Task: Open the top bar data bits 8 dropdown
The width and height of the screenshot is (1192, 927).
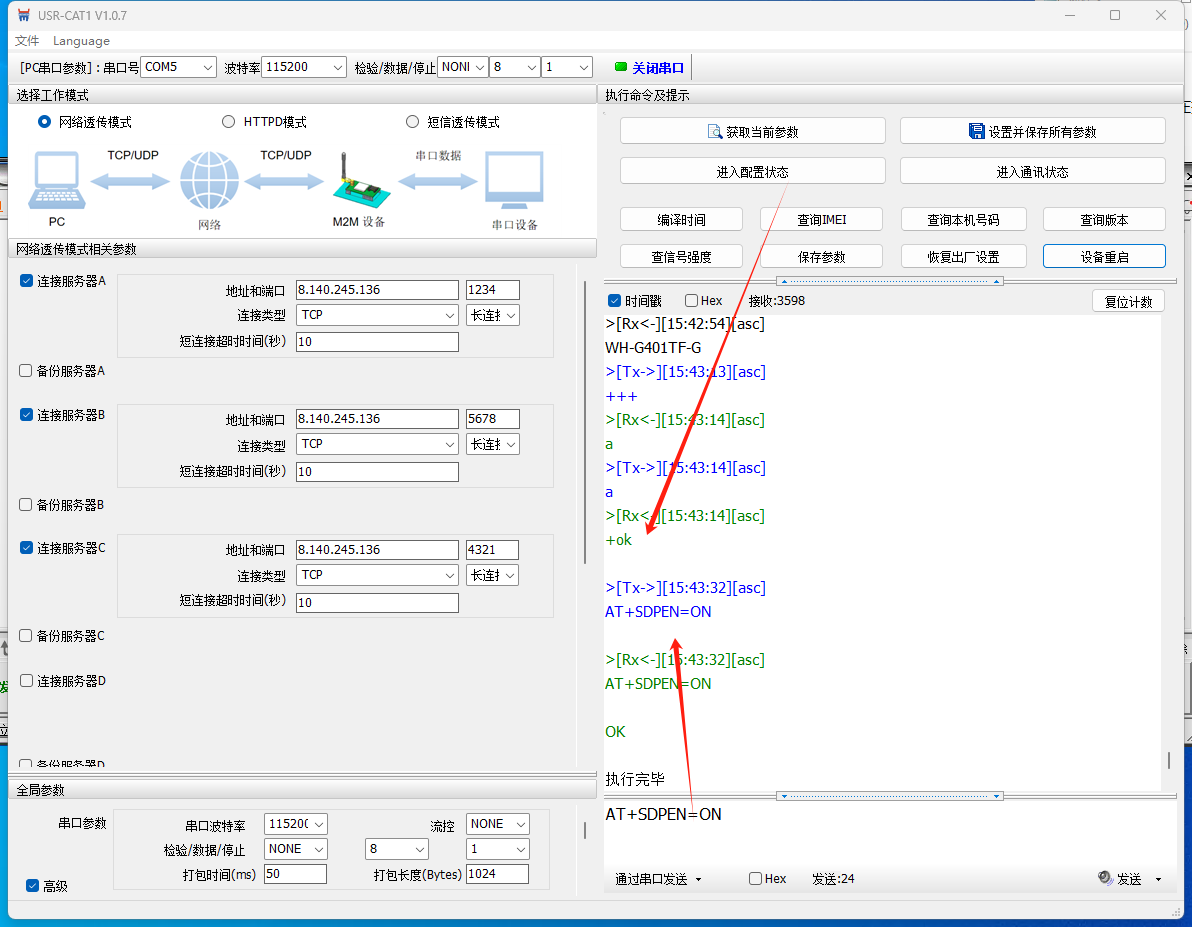Action: 515,67
